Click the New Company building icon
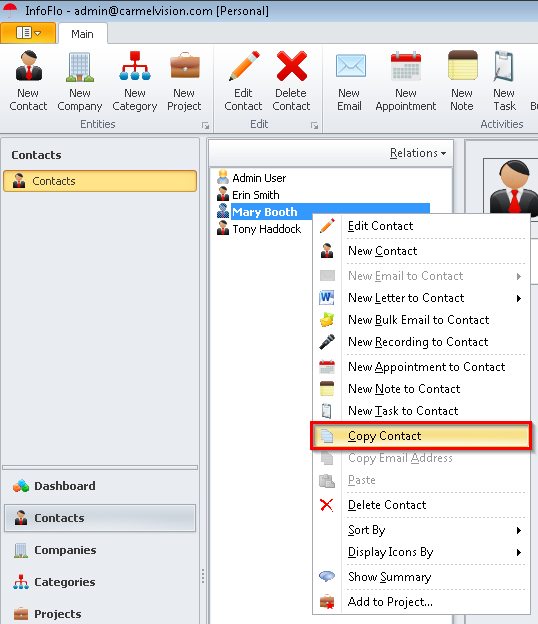Viewport: 538px width, 624px height. [80, 66]
